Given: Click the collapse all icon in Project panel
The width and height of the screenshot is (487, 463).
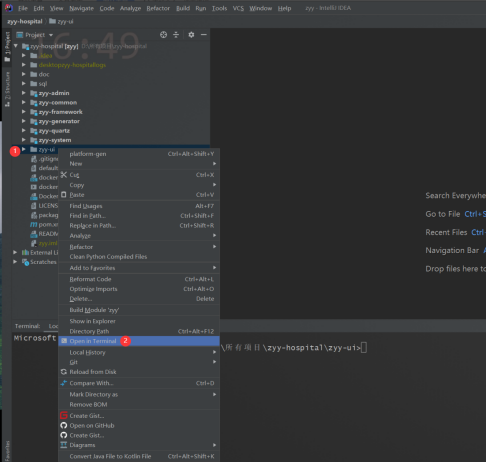Looking at the screenshot, I should [x=176, y=35].
